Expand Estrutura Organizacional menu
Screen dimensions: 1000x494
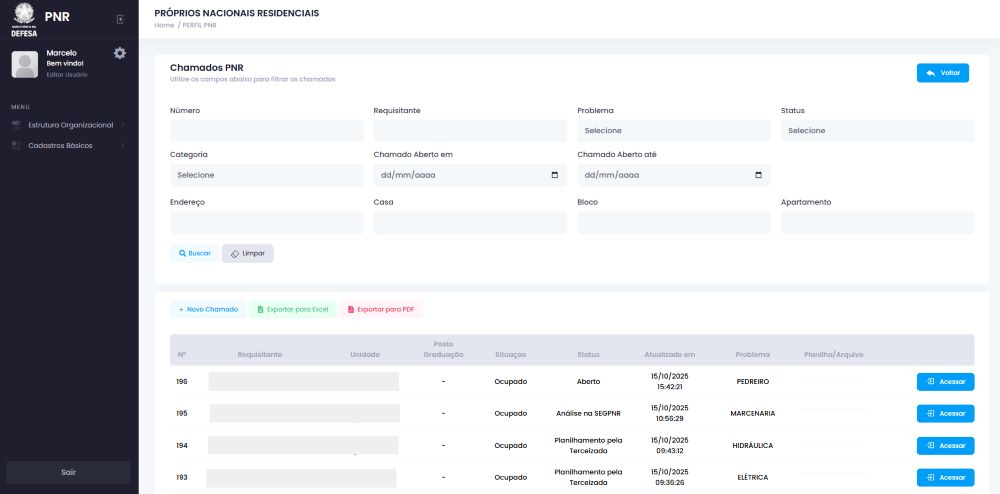tap(68, 125)
